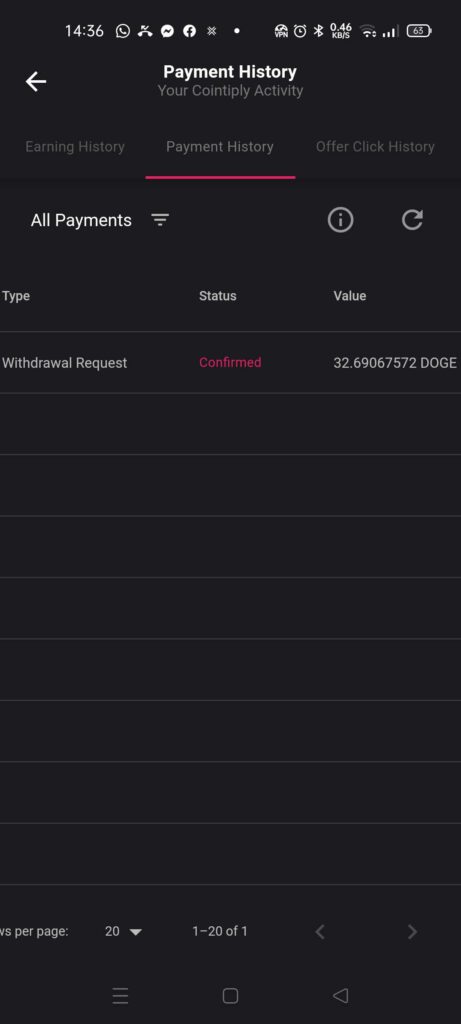Open the filter list icon beside All Payments
The image size is (461, 1024).
(x=160, y=220)
